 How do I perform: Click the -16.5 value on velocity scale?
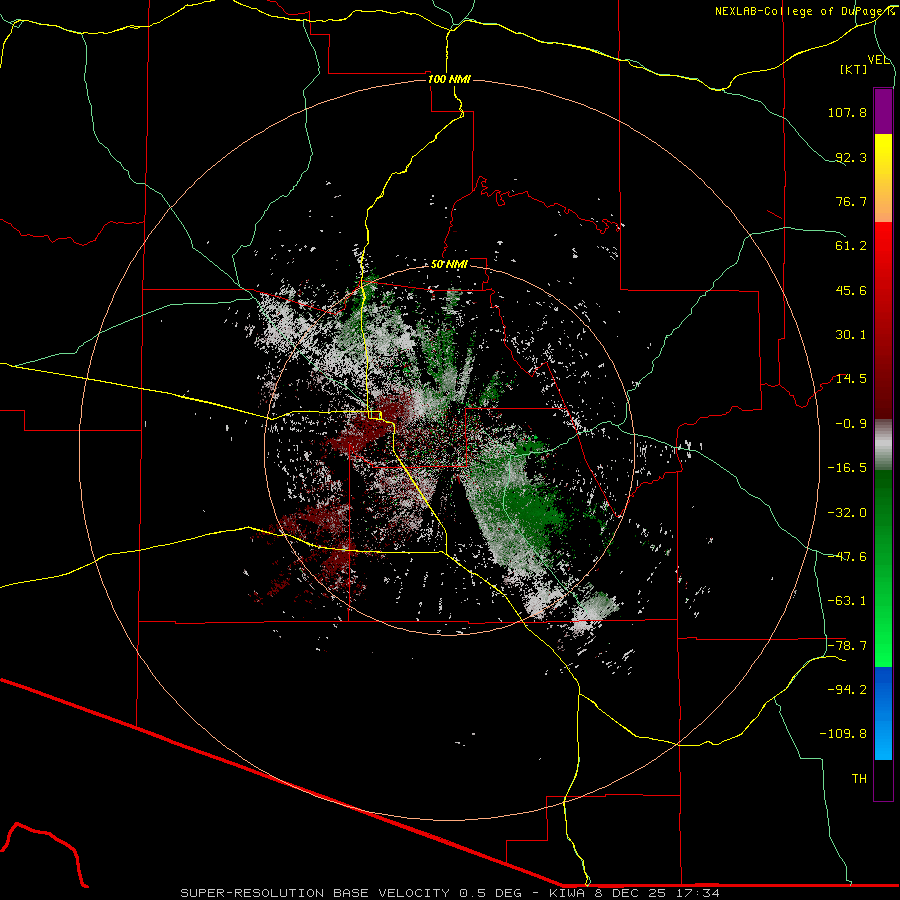847,468
